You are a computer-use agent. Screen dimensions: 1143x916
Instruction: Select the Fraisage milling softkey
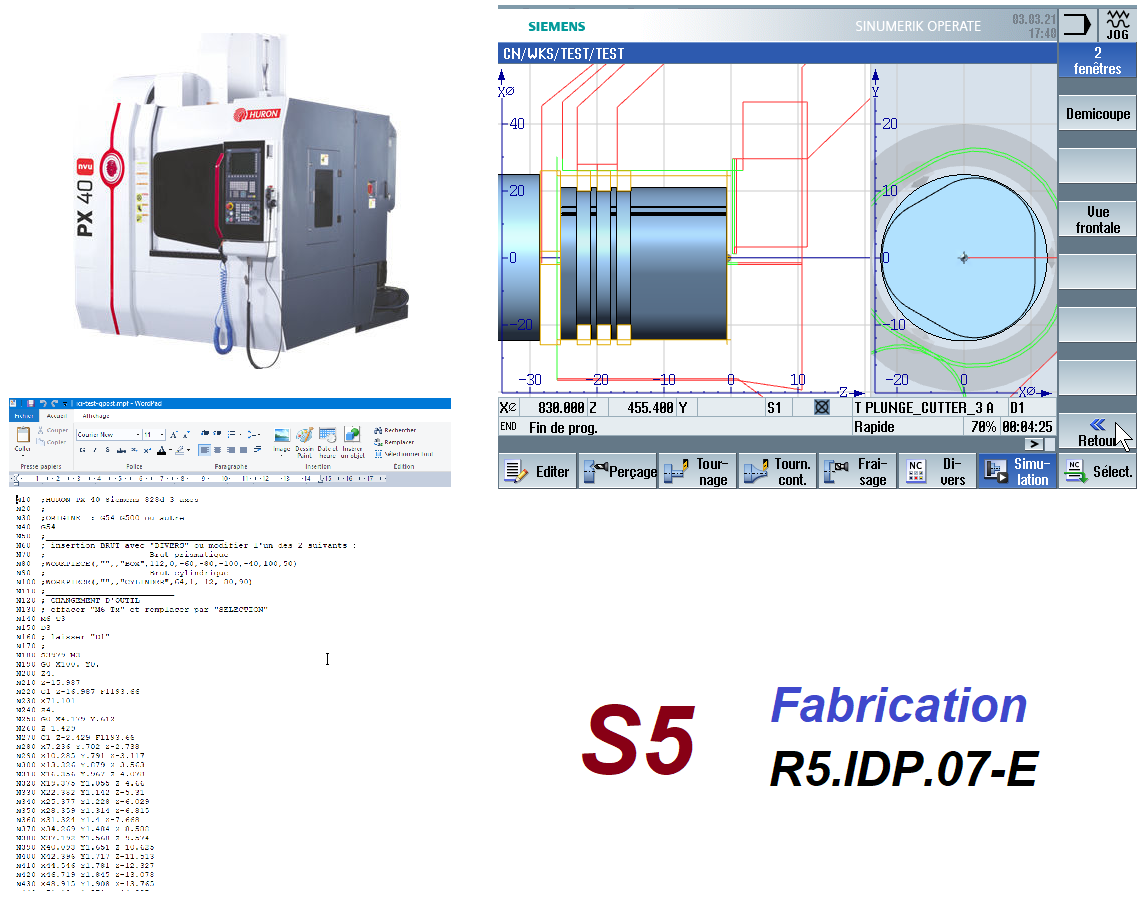[858, 472]
